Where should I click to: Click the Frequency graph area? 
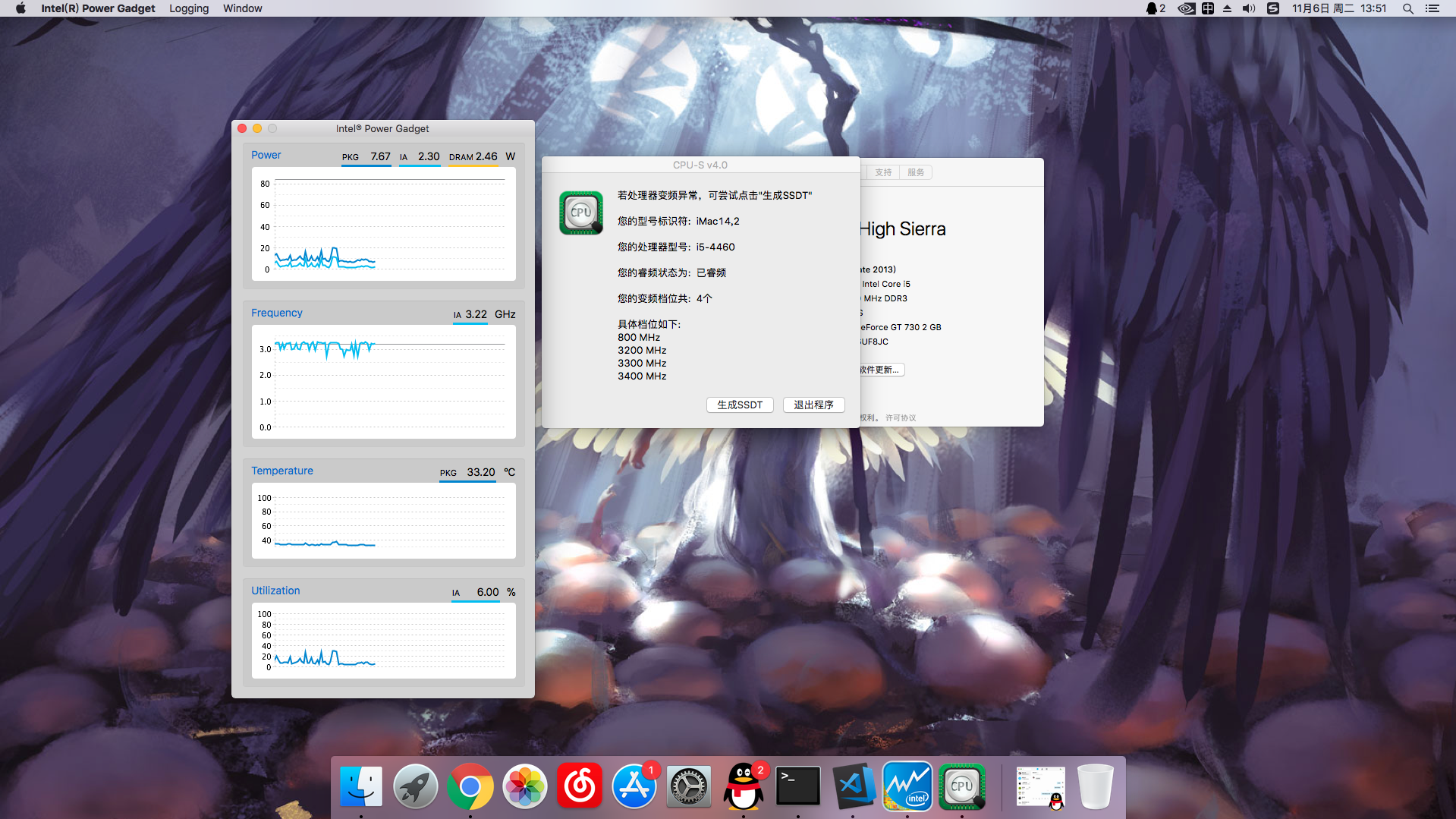tap(383, 382)
